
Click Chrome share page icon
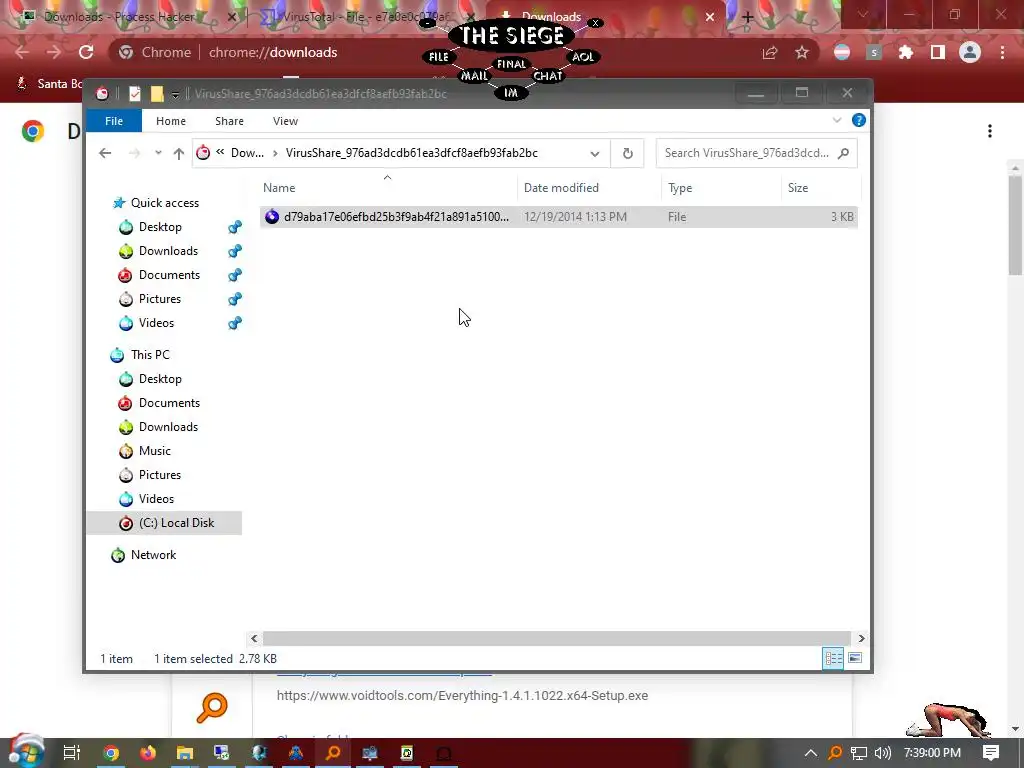770,52
